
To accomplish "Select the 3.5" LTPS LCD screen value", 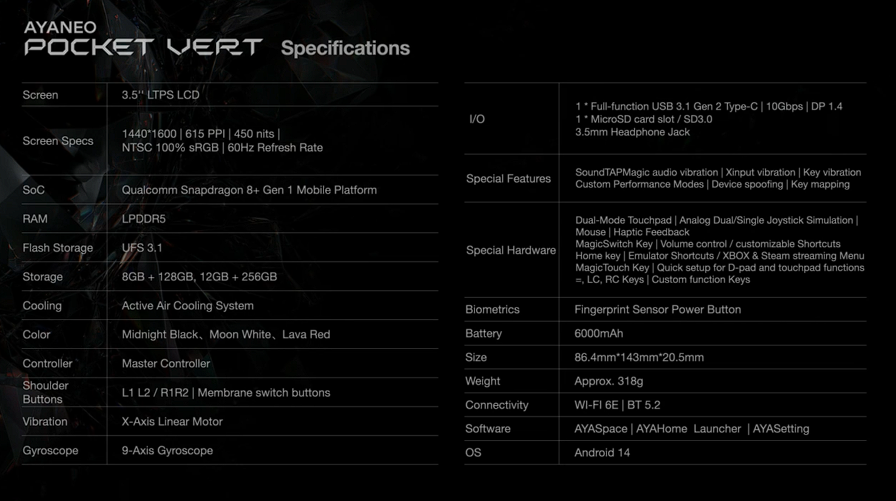I will click(160, 95).
